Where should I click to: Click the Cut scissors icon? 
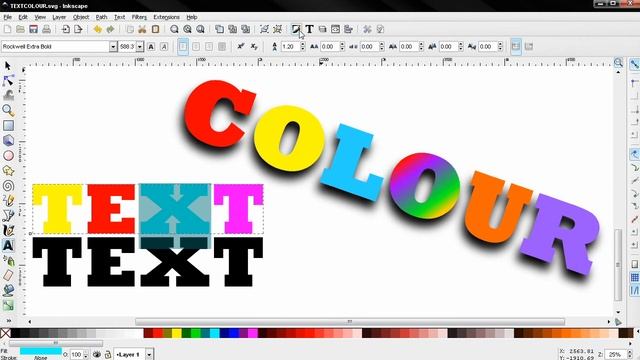pyautogui.click(x=142, y=29)
